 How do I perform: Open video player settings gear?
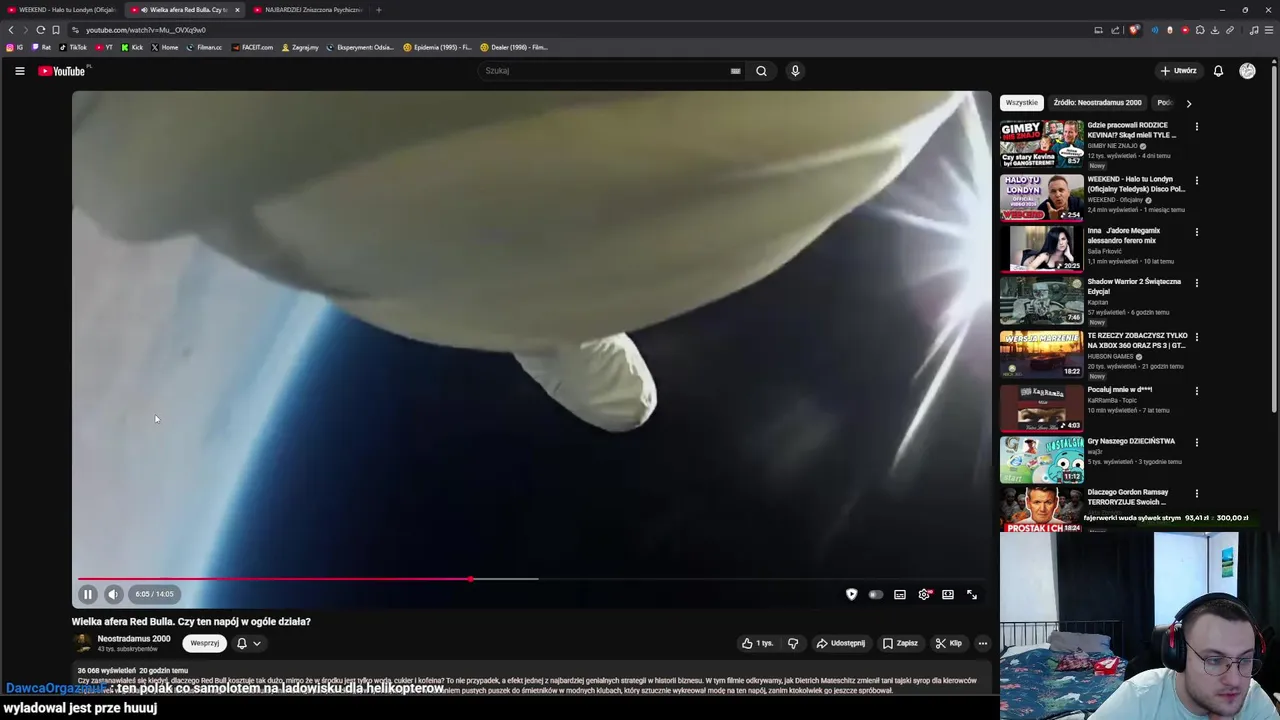[924, 594]
